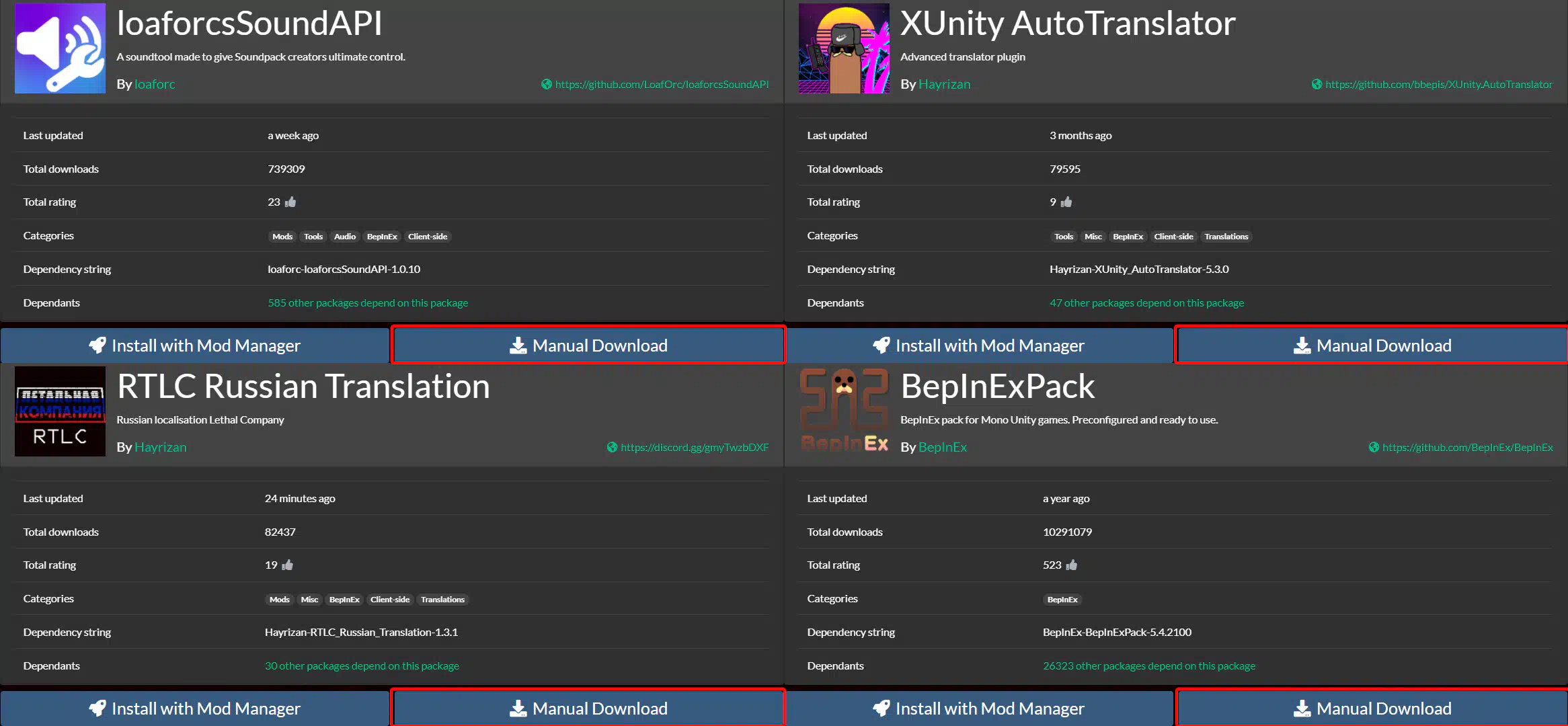The image size is (1568, 726).
Task: Open the 585 other packages dependants link
Action: (x=368, y=303)
